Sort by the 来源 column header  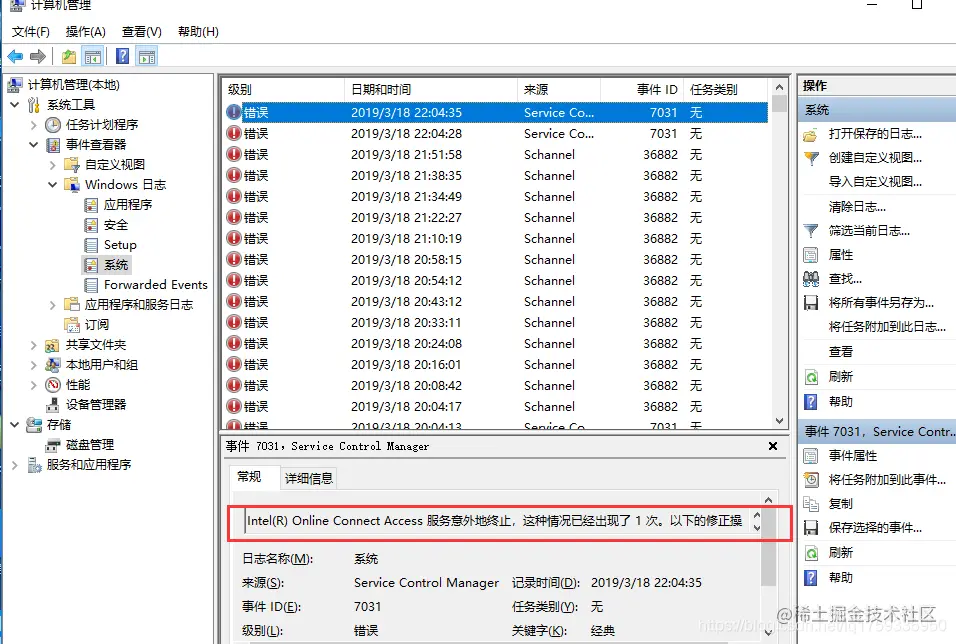coord(558,90)
